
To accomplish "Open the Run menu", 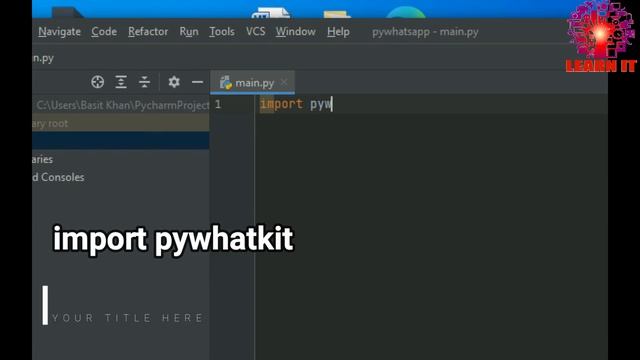I will pyautogui.click(x=189, y=32).
